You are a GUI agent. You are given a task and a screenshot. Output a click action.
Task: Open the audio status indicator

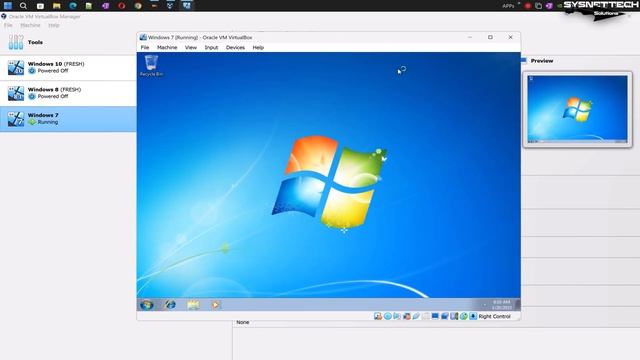[x=397, y=316]
